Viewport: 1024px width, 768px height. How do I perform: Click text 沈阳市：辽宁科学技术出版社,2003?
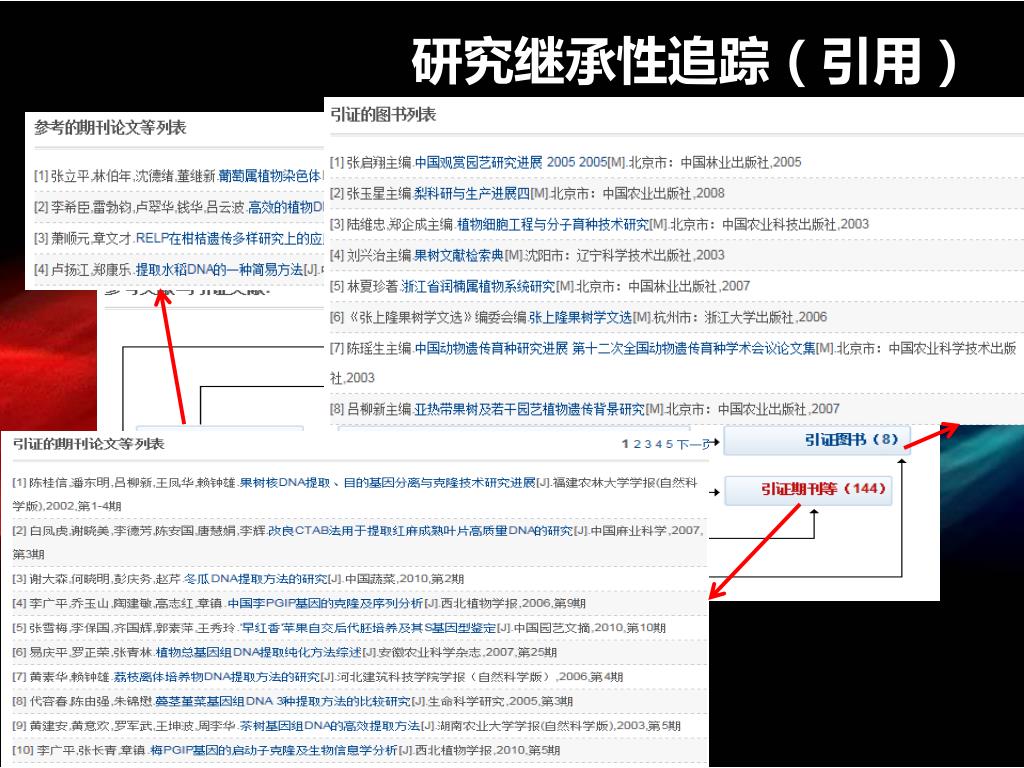pyautogui.click(x=625, y=255)
